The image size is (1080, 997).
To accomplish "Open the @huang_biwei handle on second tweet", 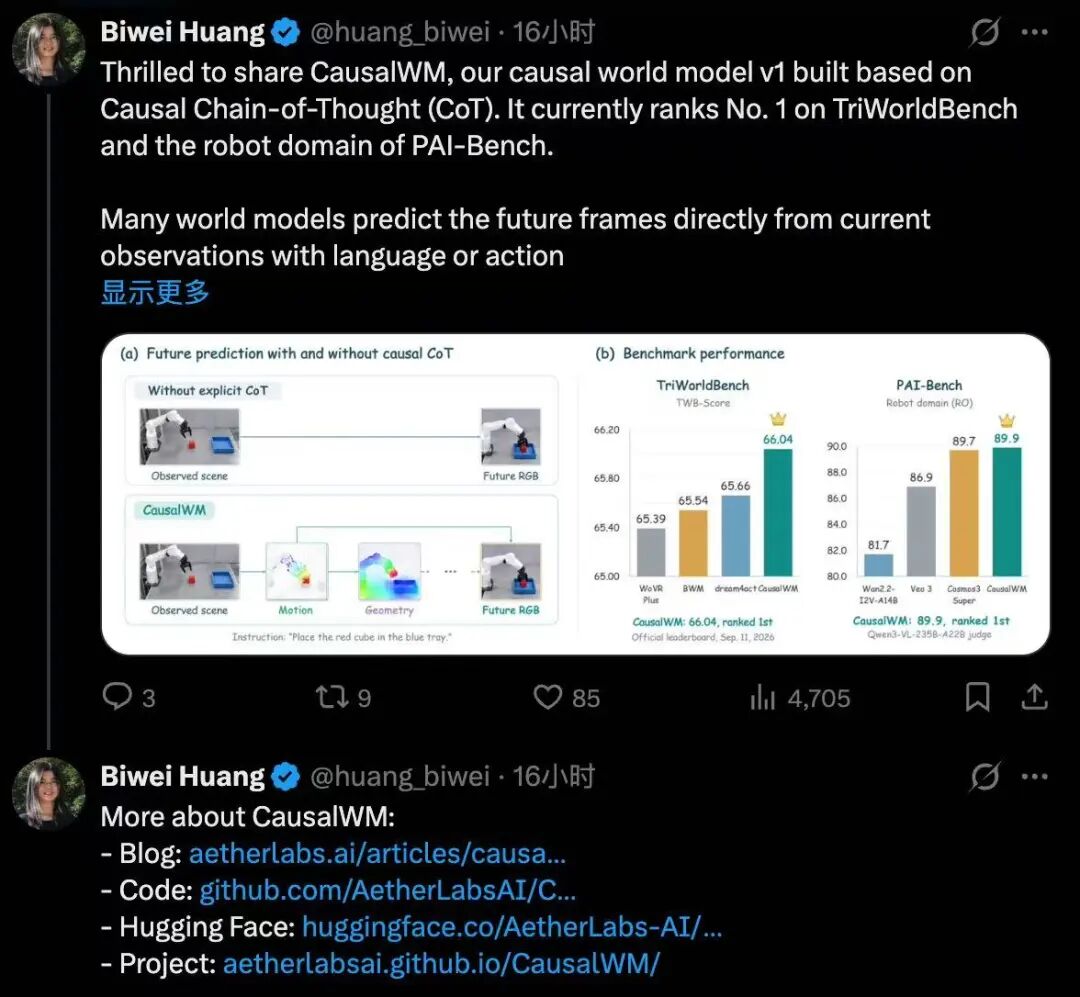I will pyautogui.click(x=399, y=777).
